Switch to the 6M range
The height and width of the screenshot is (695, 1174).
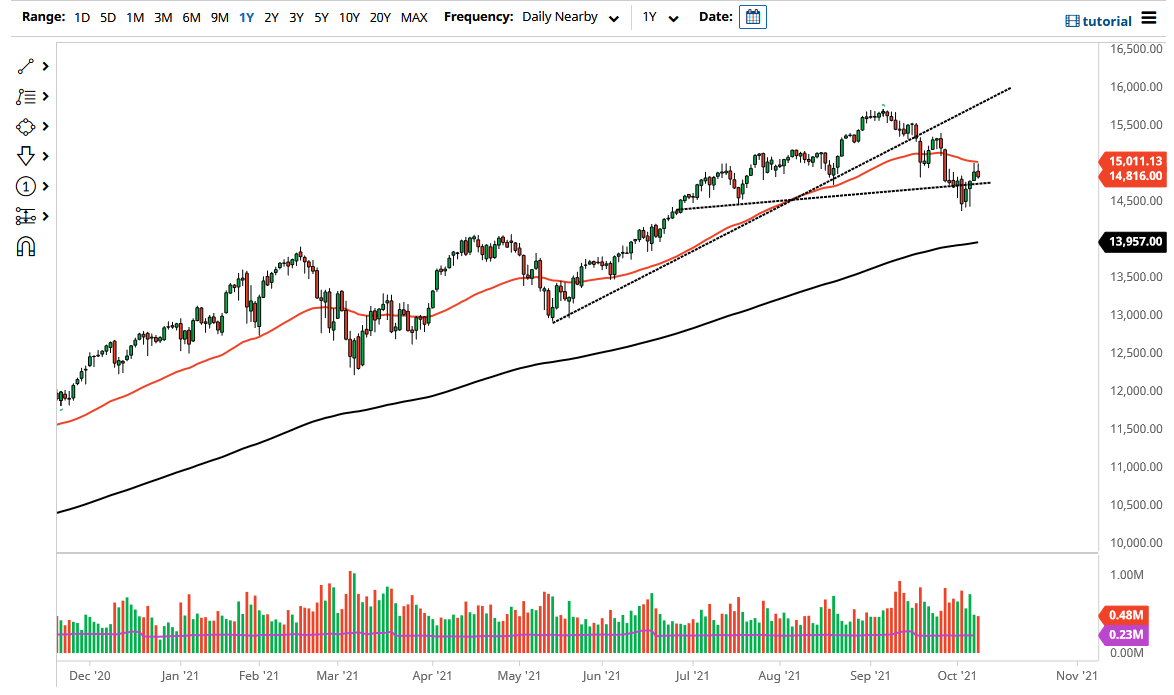(x=191, y=17)
